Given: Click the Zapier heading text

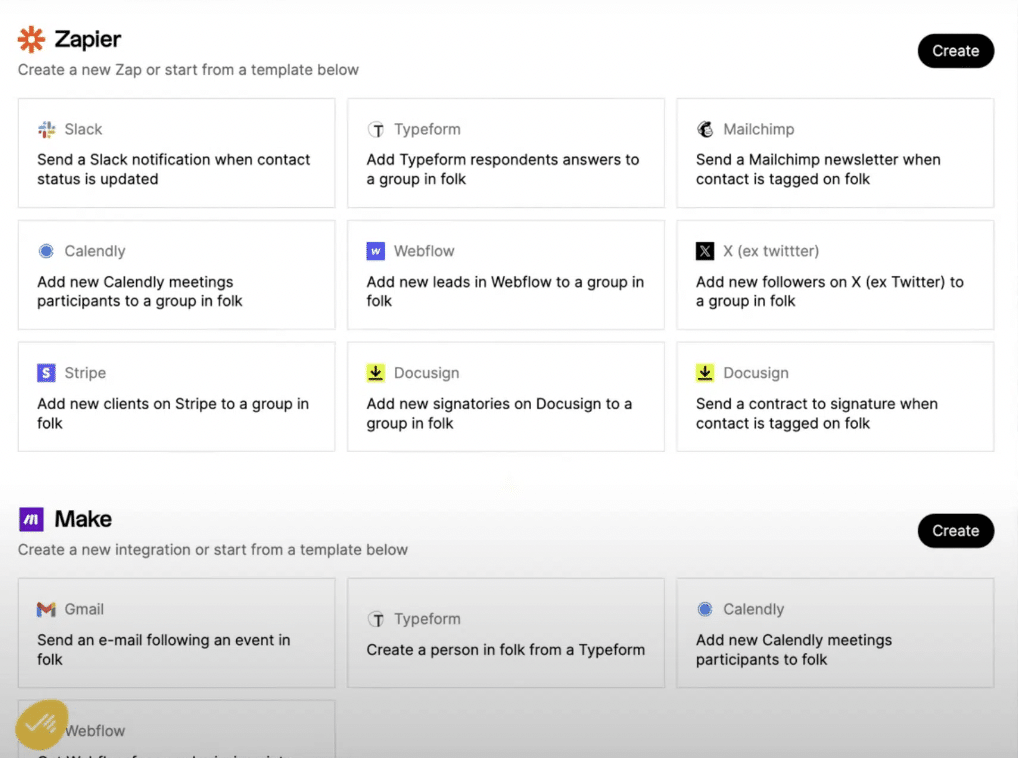Looking at the screenshot, I should [x=88, y=40].
